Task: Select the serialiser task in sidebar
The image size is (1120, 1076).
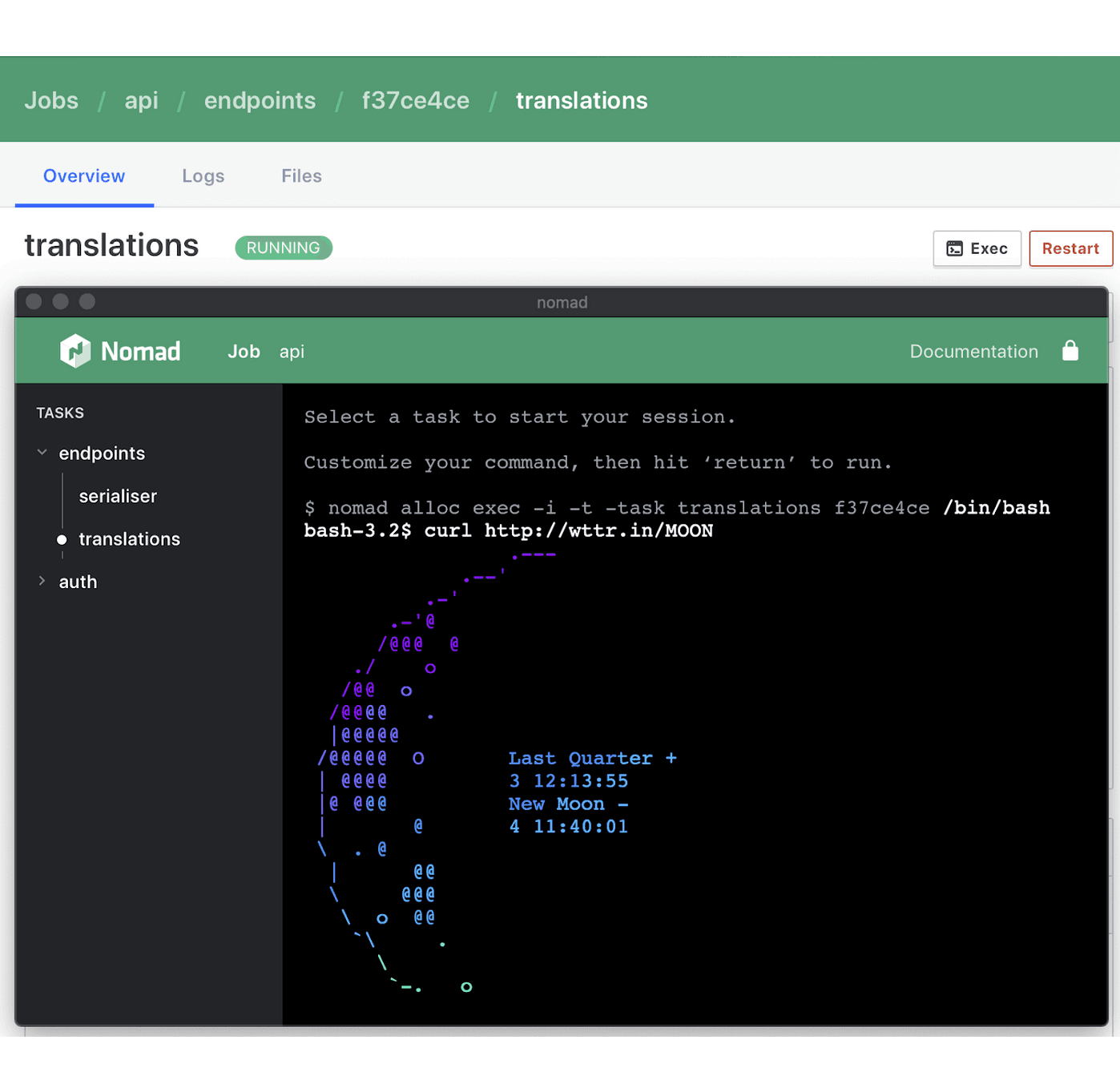Action: (x=118, y=497)
